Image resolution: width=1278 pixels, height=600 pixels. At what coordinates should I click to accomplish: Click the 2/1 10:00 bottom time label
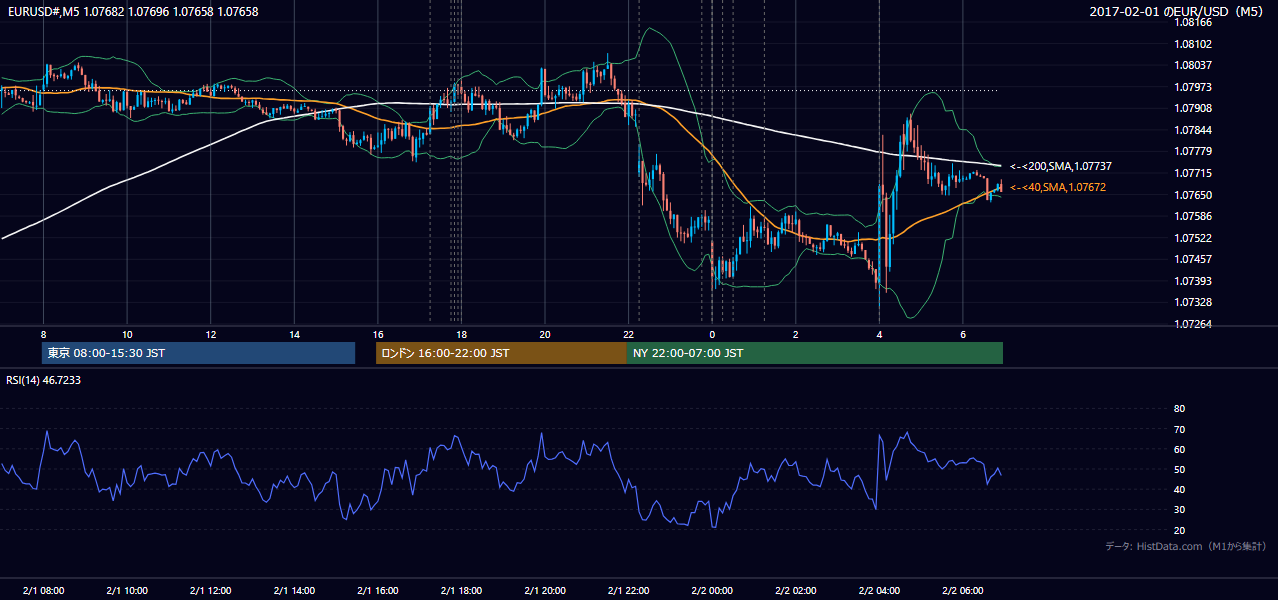click(x=127, y=591)
